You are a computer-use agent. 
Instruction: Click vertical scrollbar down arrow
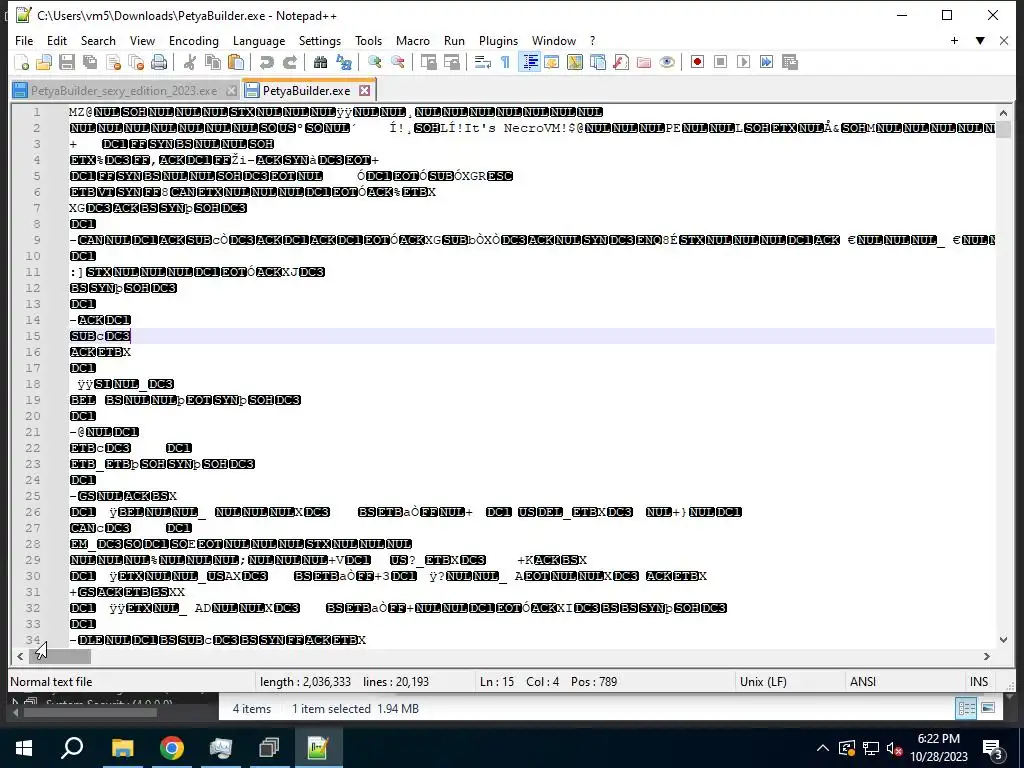pyautogui.click(x=1003, y=640)
